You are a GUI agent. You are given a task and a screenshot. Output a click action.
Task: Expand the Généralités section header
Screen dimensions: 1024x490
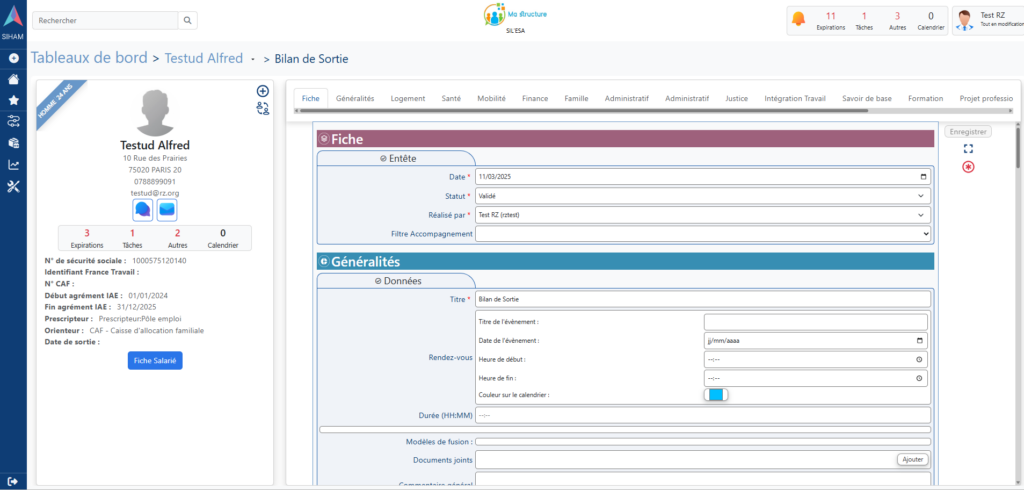coord(324,262)
